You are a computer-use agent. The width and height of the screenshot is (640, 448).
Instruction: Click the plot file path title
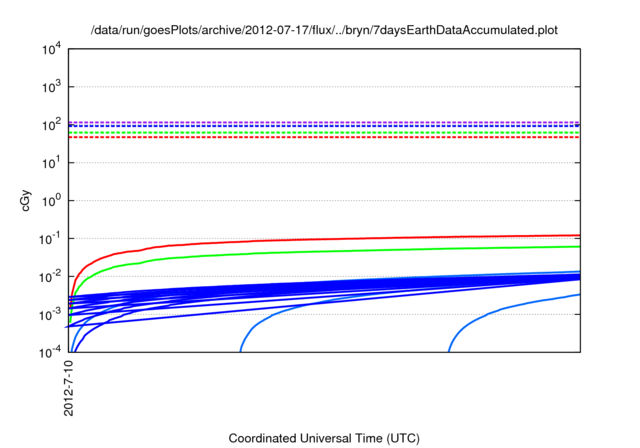click(x=324, y=31)
